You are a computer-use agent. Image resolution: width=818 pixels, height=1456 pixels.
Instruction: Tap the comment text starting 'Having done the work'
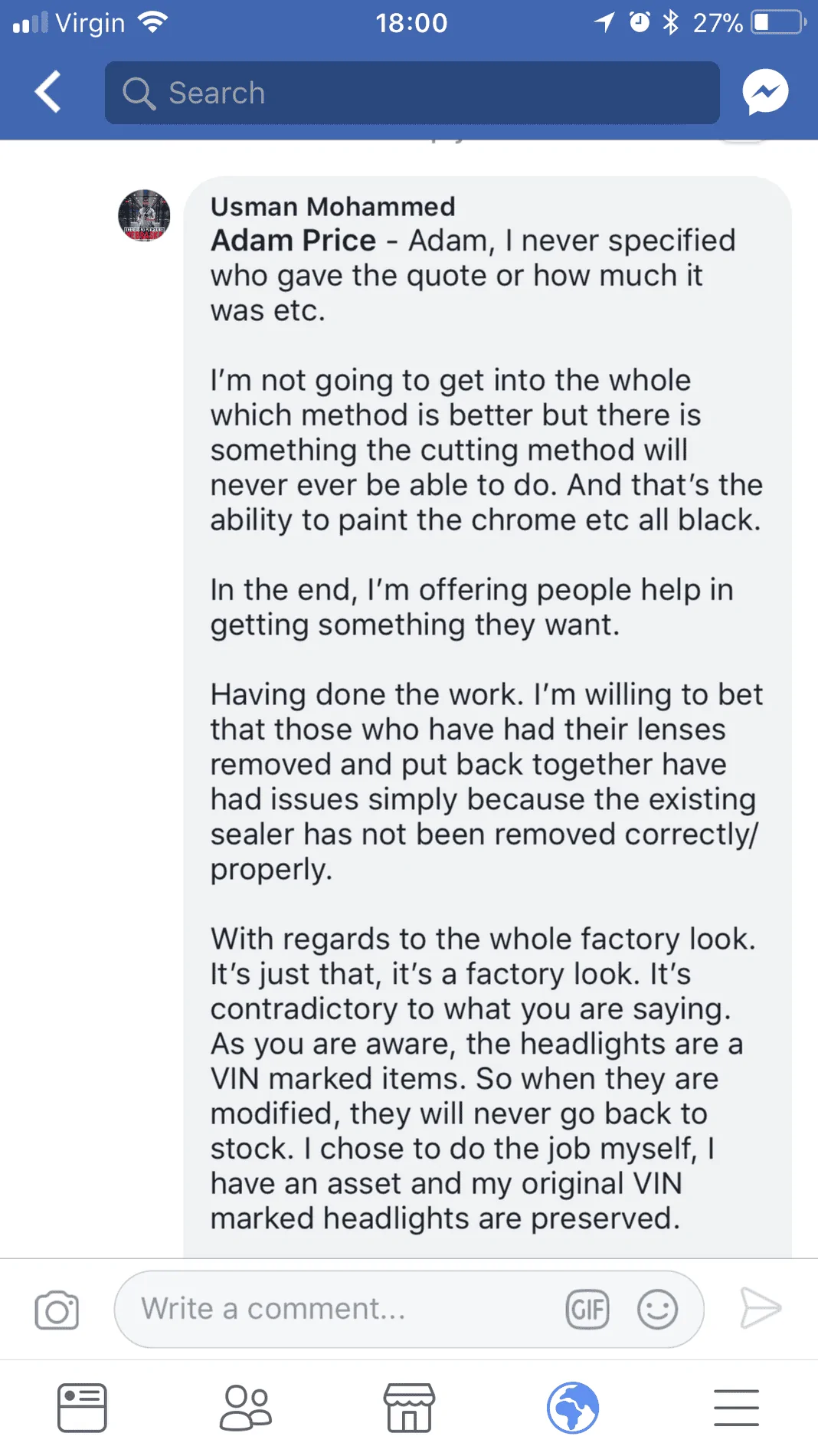click(486, 782)
